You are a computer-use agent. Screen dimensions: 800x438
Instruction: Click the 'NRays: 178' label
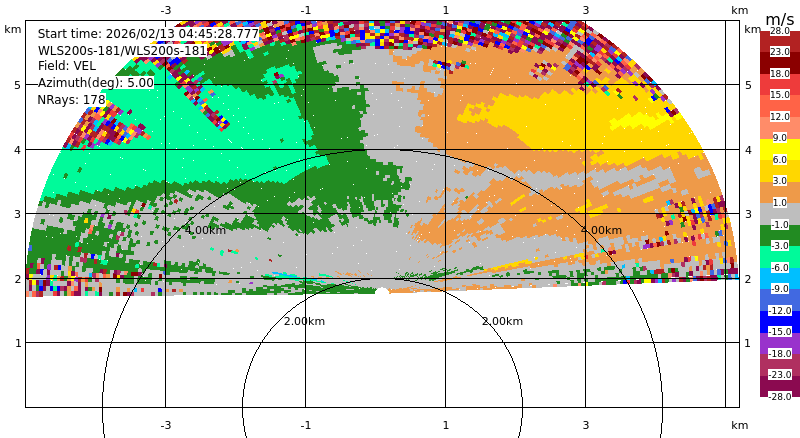coord(71,100)
